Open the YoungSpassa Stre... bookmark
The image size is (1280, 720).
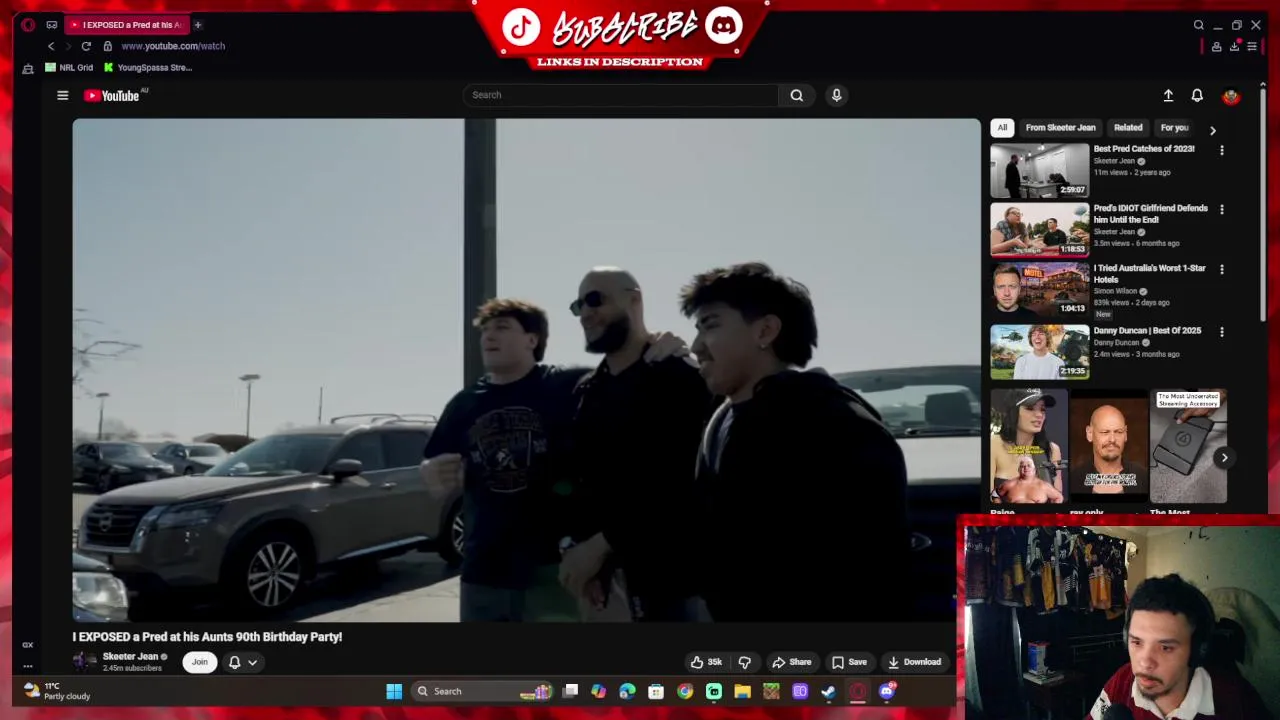pos(148,68)
